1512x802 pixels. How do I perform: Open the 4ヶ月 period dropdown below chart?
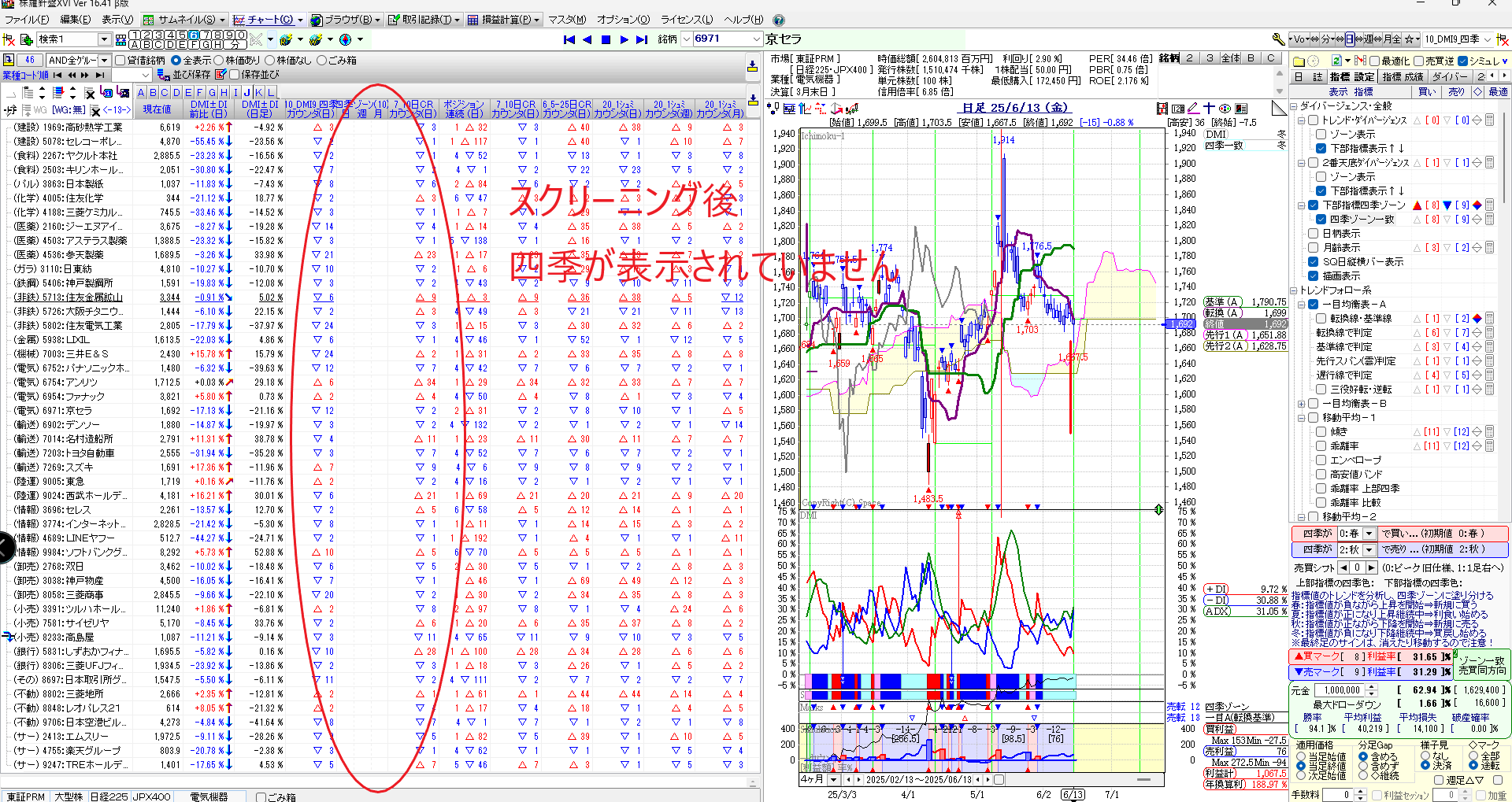coord(832,780)
